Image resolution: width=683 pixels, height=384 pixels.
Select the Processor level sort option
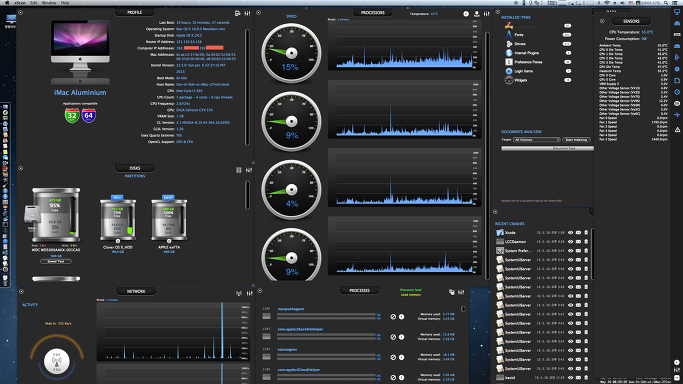pyautogui.click(x=411, y=290)
